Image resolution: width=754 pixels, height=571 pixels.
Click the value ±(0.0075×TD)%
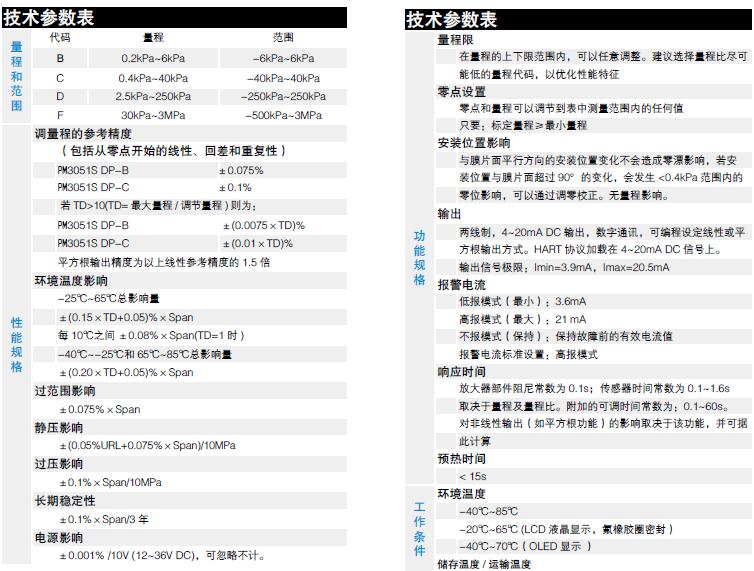click(264, 225)
